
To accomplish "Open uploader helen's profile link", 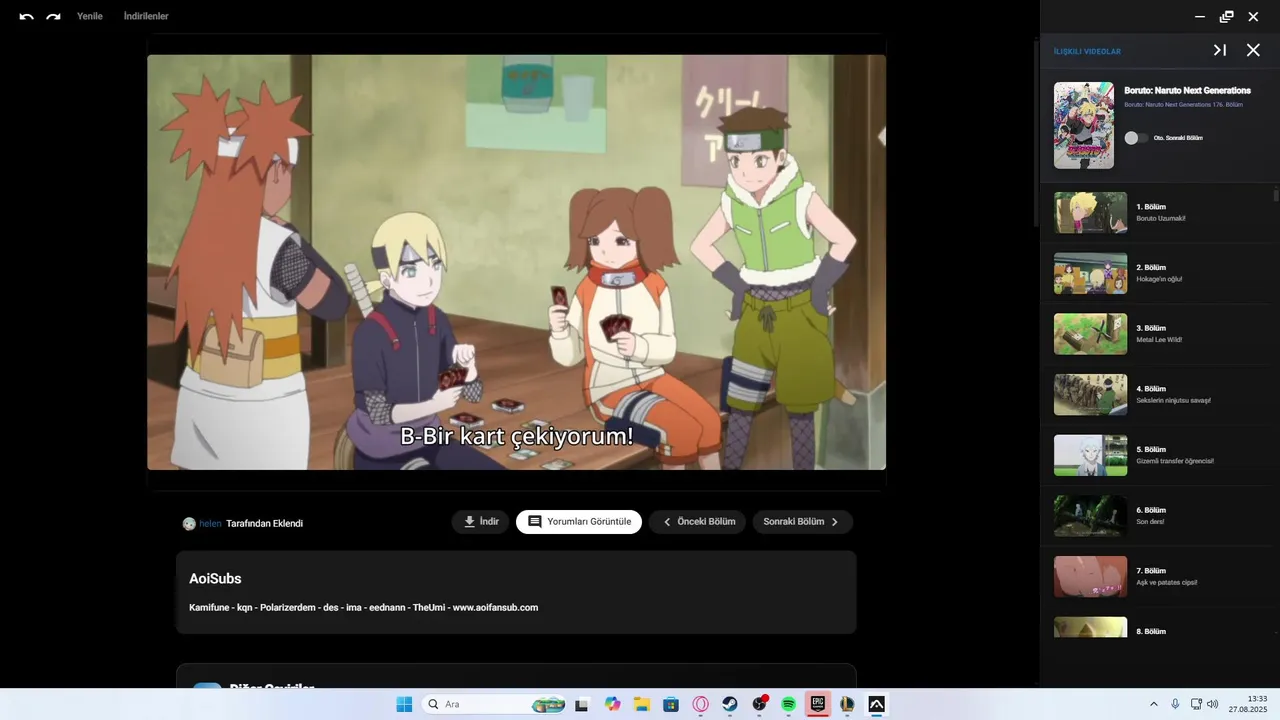I will pos(210,523).
